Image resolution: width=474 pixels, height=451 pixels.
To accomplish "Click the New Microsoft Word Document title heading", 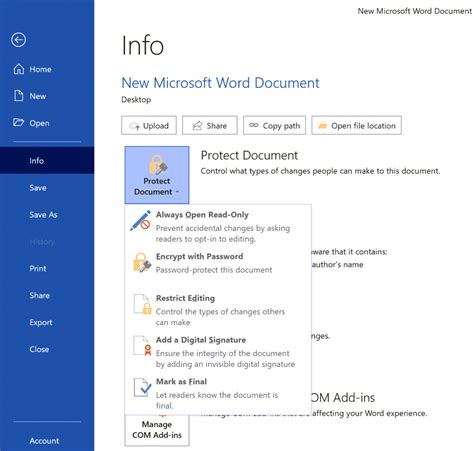I will (220, 83).
